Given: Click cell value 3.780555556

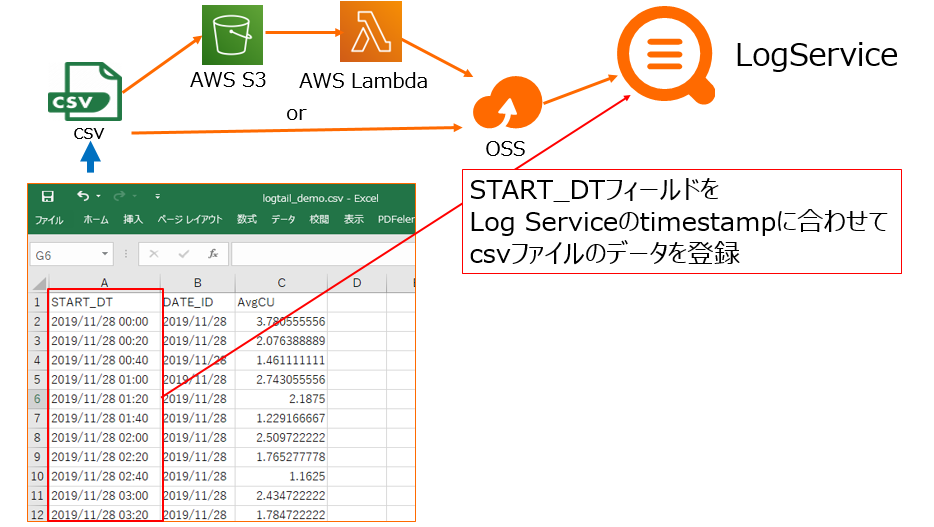Looking at the screenshot, I should (x=281, y=322).
